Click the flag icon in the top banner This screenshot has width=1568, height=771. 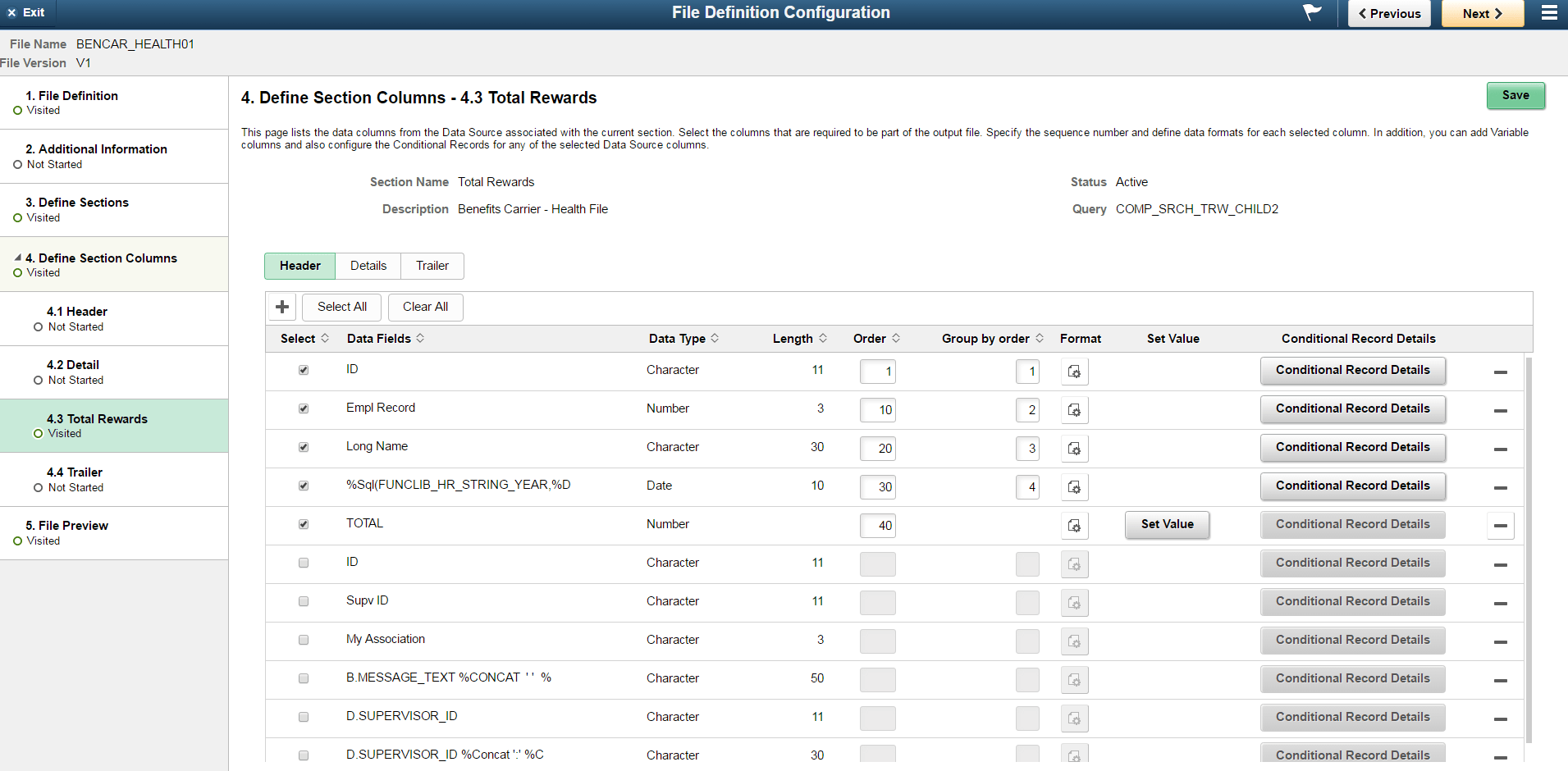click(x=1310, y=12)
